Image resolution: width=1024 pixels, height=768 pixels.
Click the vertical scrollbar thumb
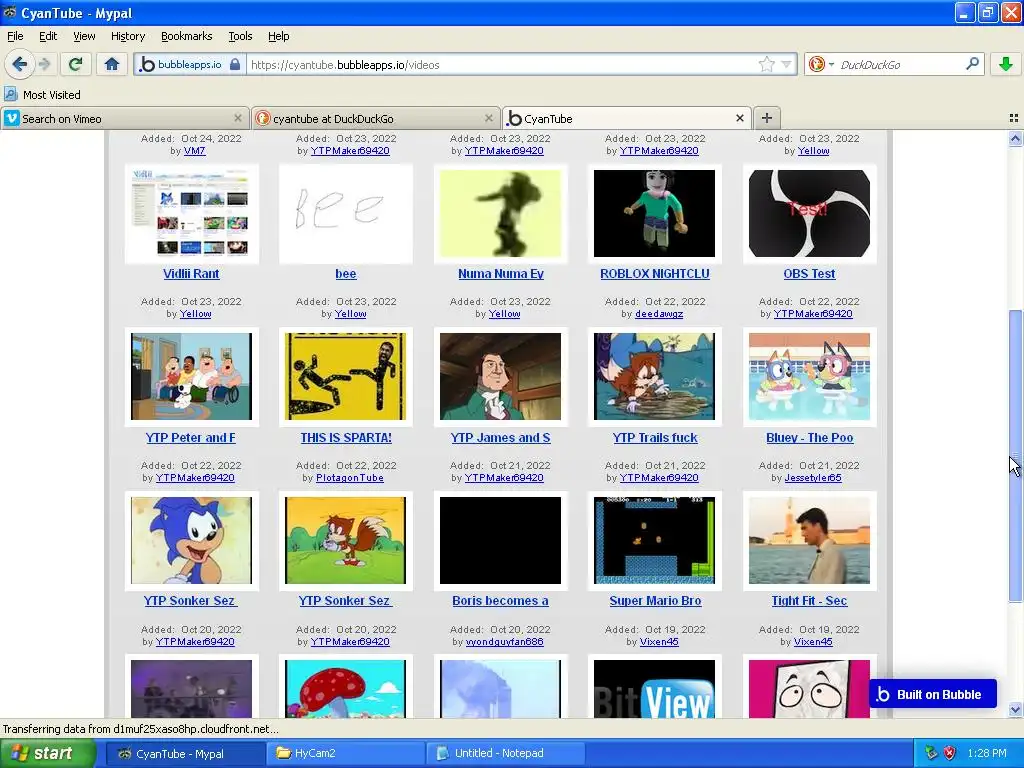(1015, 456)
